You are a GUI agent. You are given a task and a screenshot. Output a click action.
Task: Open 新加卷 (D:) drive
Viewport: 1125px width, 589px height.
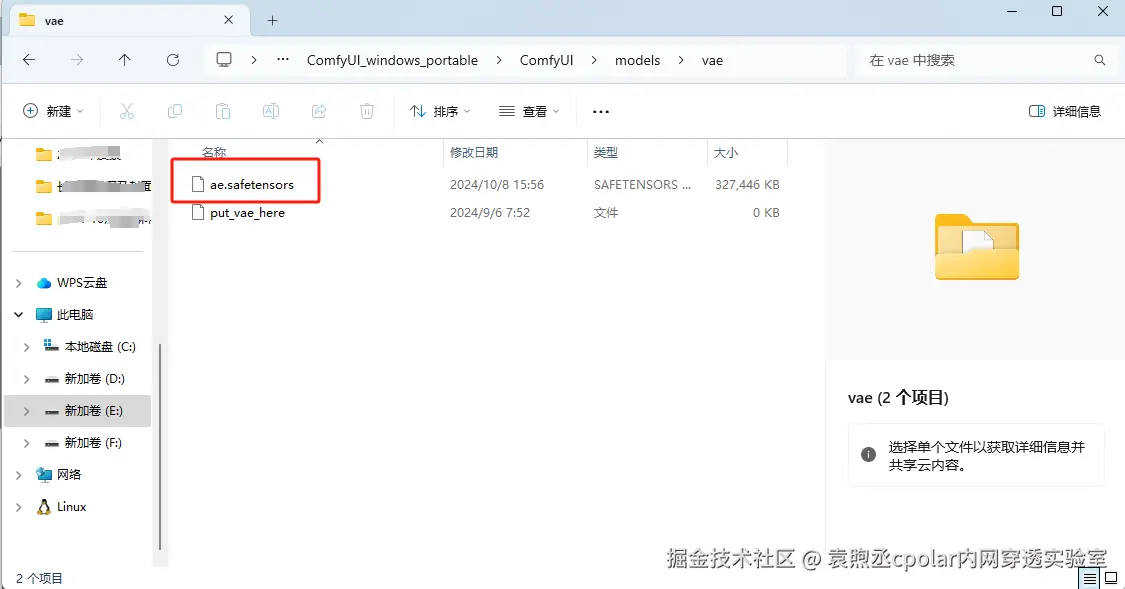coord(95,378)
